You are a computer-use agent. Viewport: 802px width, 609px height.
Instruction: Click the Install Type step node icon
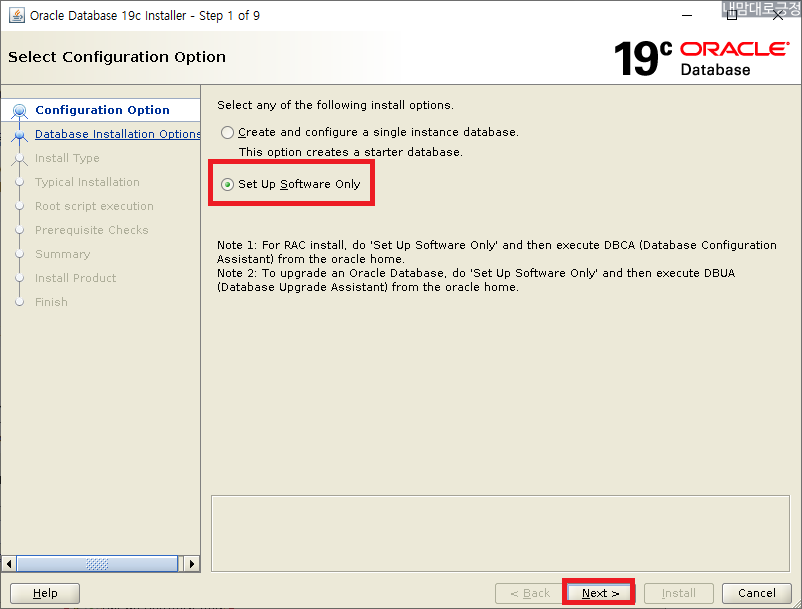point(19,158)
